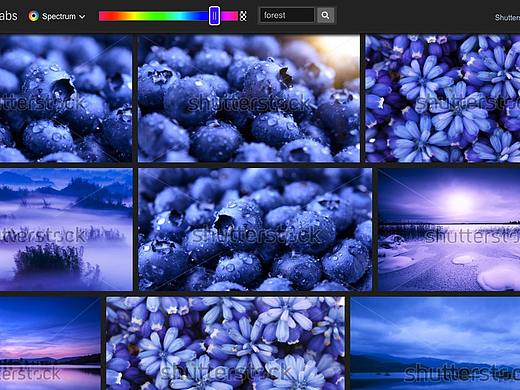The height and width of the screenshot is (390, 520).
Task: Open the bottom-right cloudy blue seascape thumbnail
Action: click(x=435, y=343)
